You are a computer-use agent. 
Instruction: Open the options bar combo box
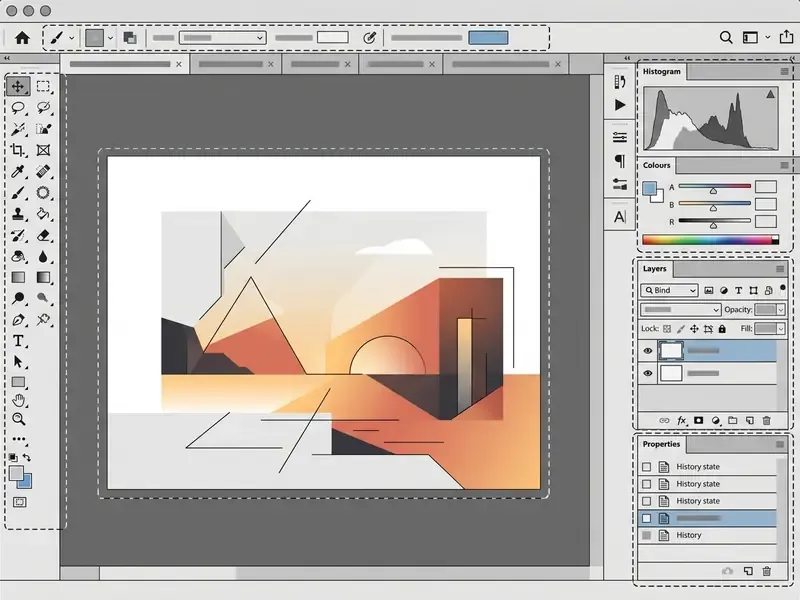[222, 37]
